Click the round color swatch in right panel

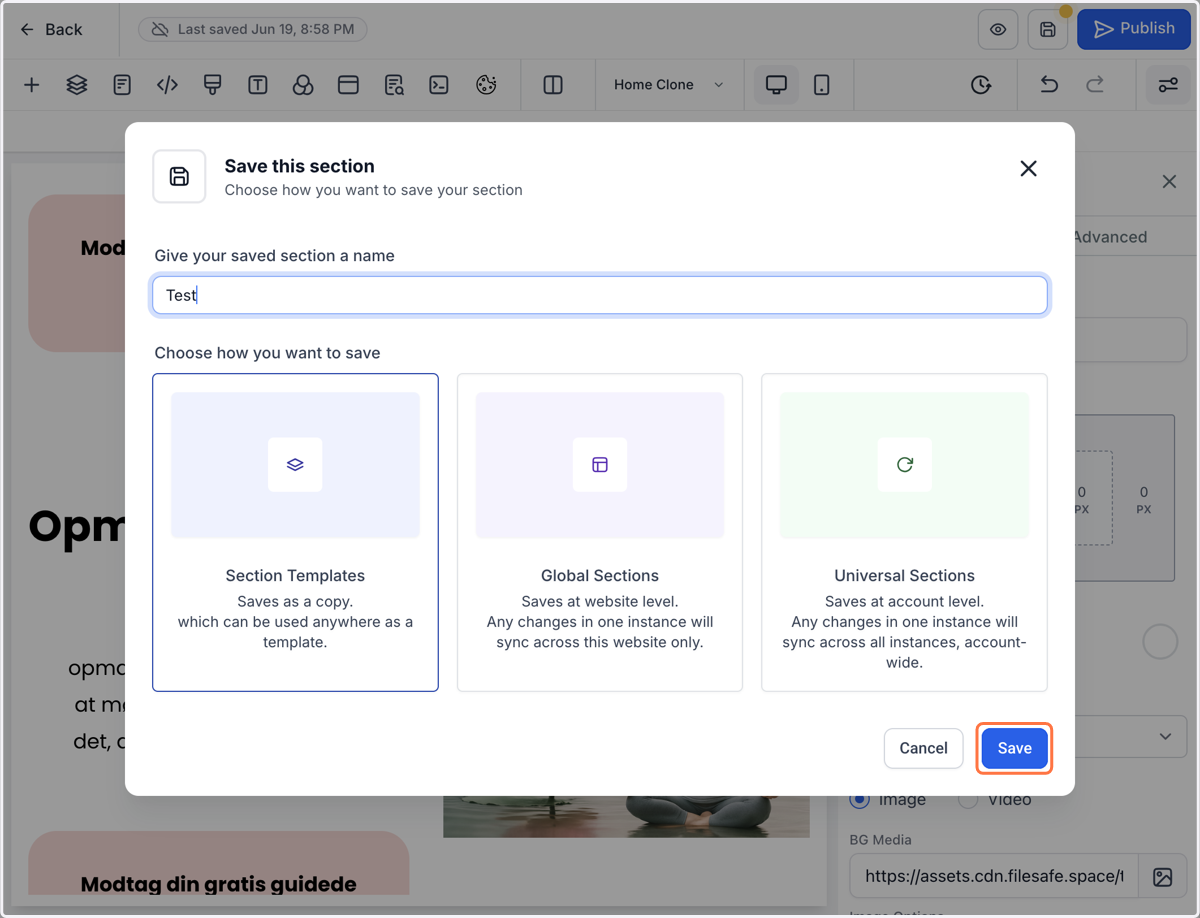pyautogui.click(x=1160, y=641)
